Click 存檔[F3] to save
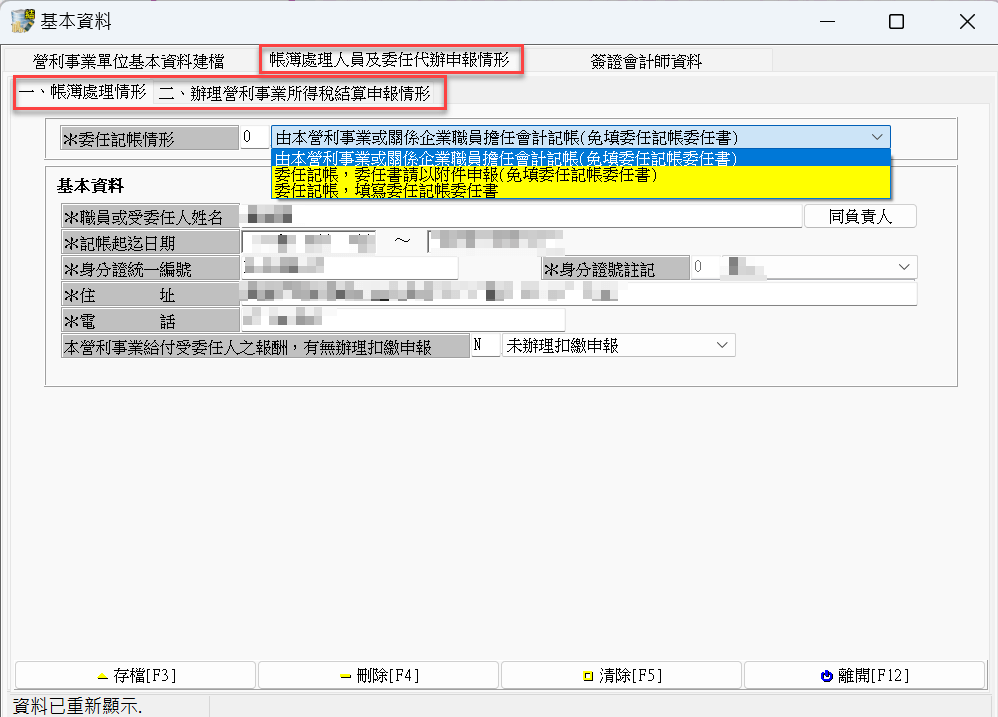Image resolution: width=998 pixels, height=717 pixels. [136, 675]
